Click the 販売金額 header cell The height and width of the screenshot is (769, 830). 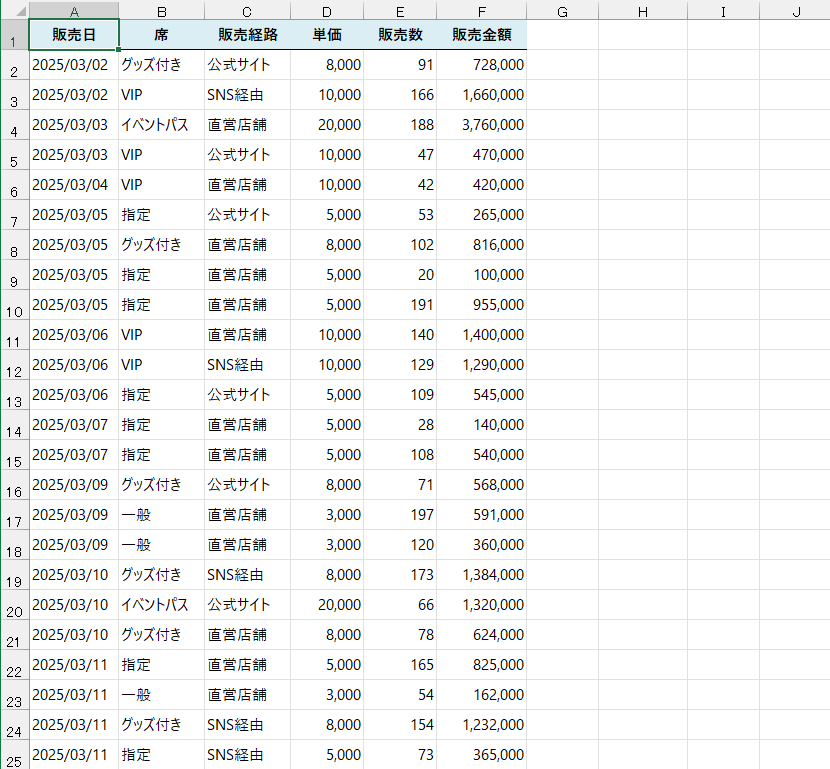[482, 35]
